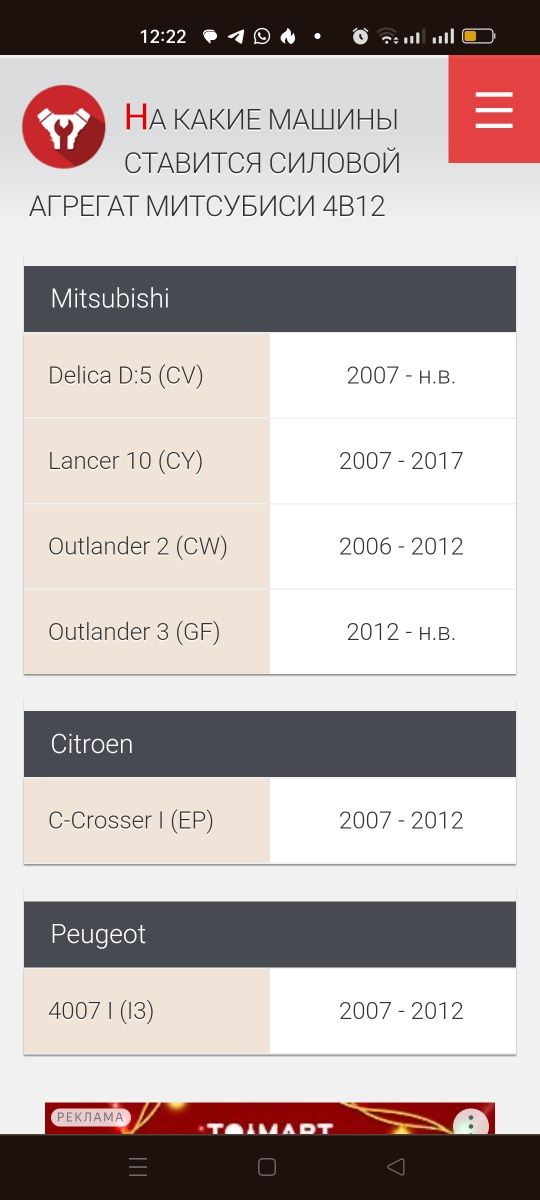Tap the alarm clock status icon
Viewport: 540px width, 1200px height.
tap(360, 36)
